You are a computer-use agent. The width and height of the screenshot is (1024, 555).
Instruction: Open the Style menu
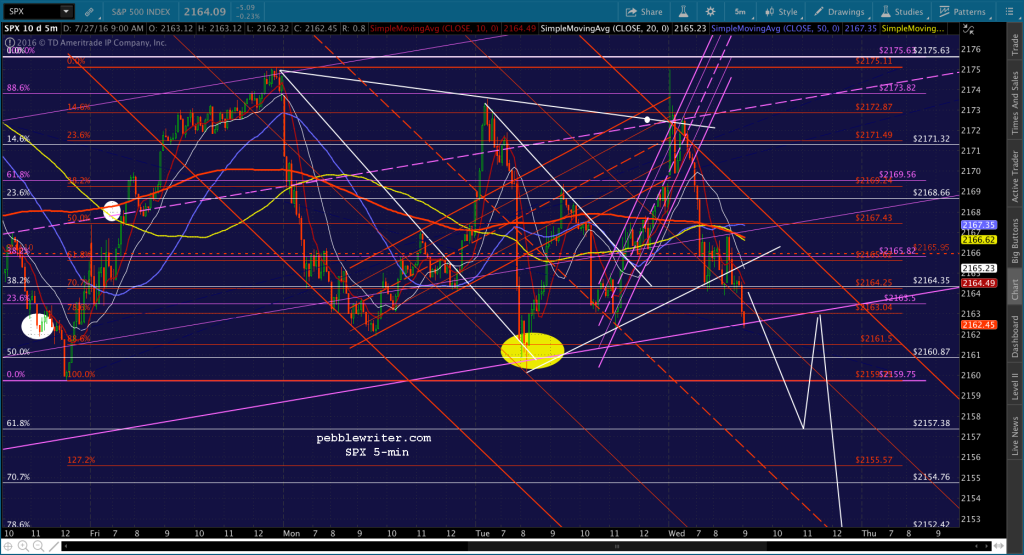(782, 12)
